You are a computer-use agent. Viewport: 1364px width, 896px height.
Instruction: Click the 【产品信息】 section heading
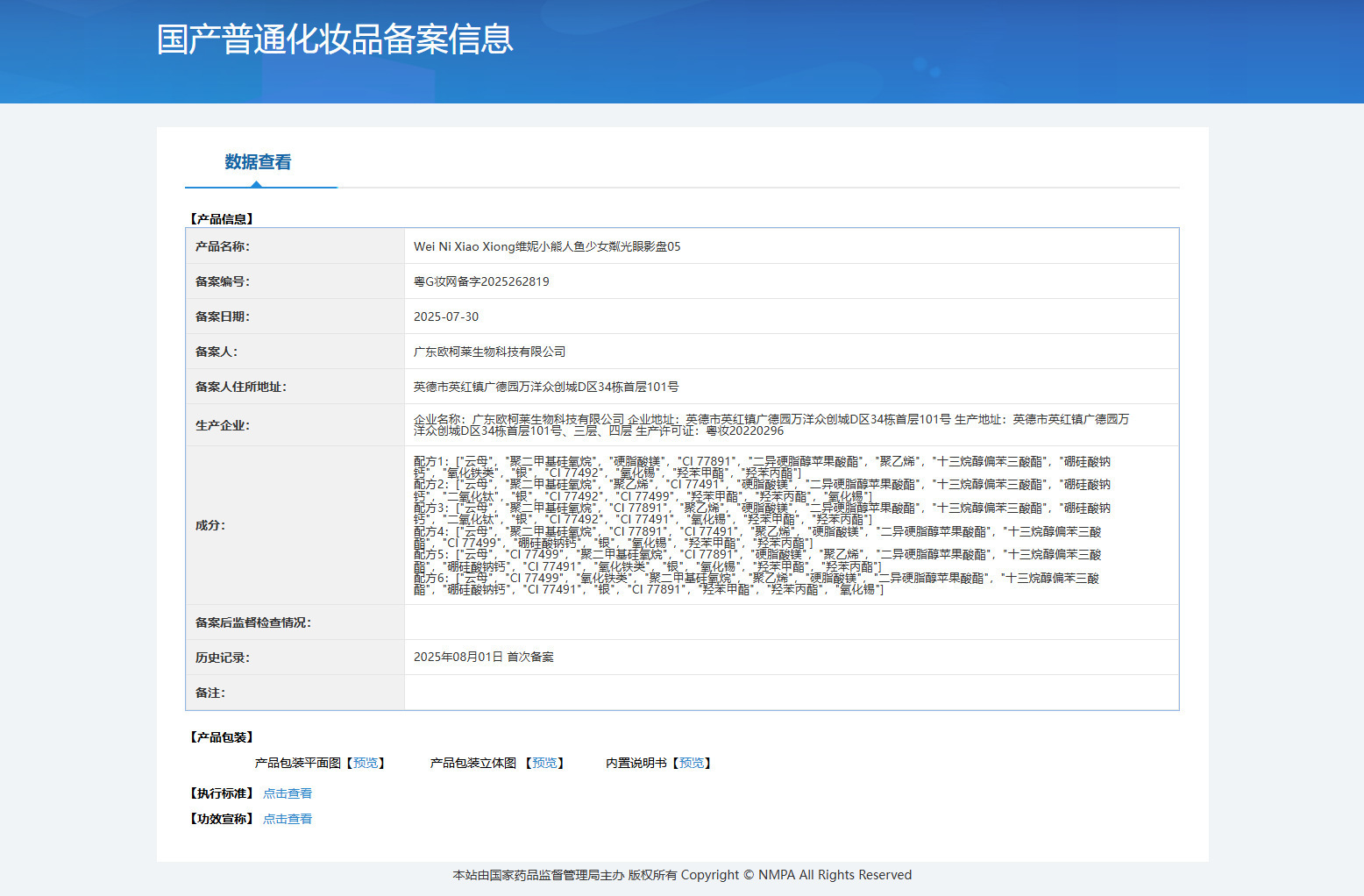click(222, 219)
